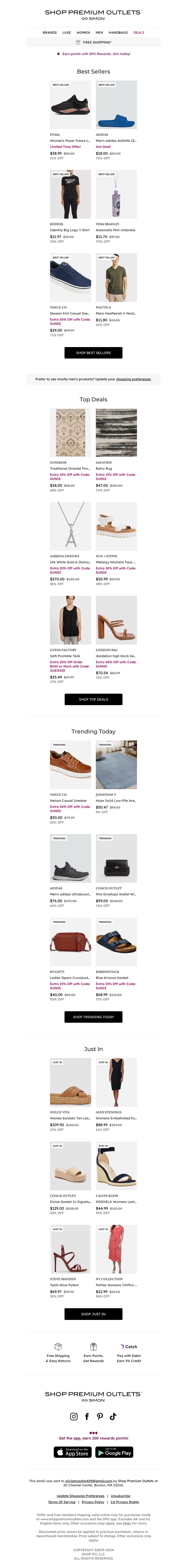Click the SHOP TRENDING TODAY button
The image size is (187, 1568).
pos(93,1017)
